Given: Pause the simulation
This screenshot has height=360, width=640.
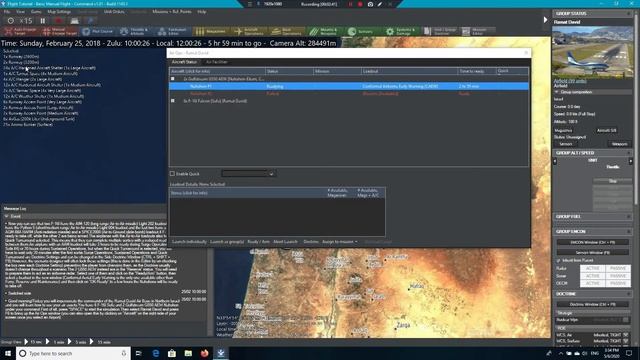Looking at the screenshot, I should (x=43, y=20).
